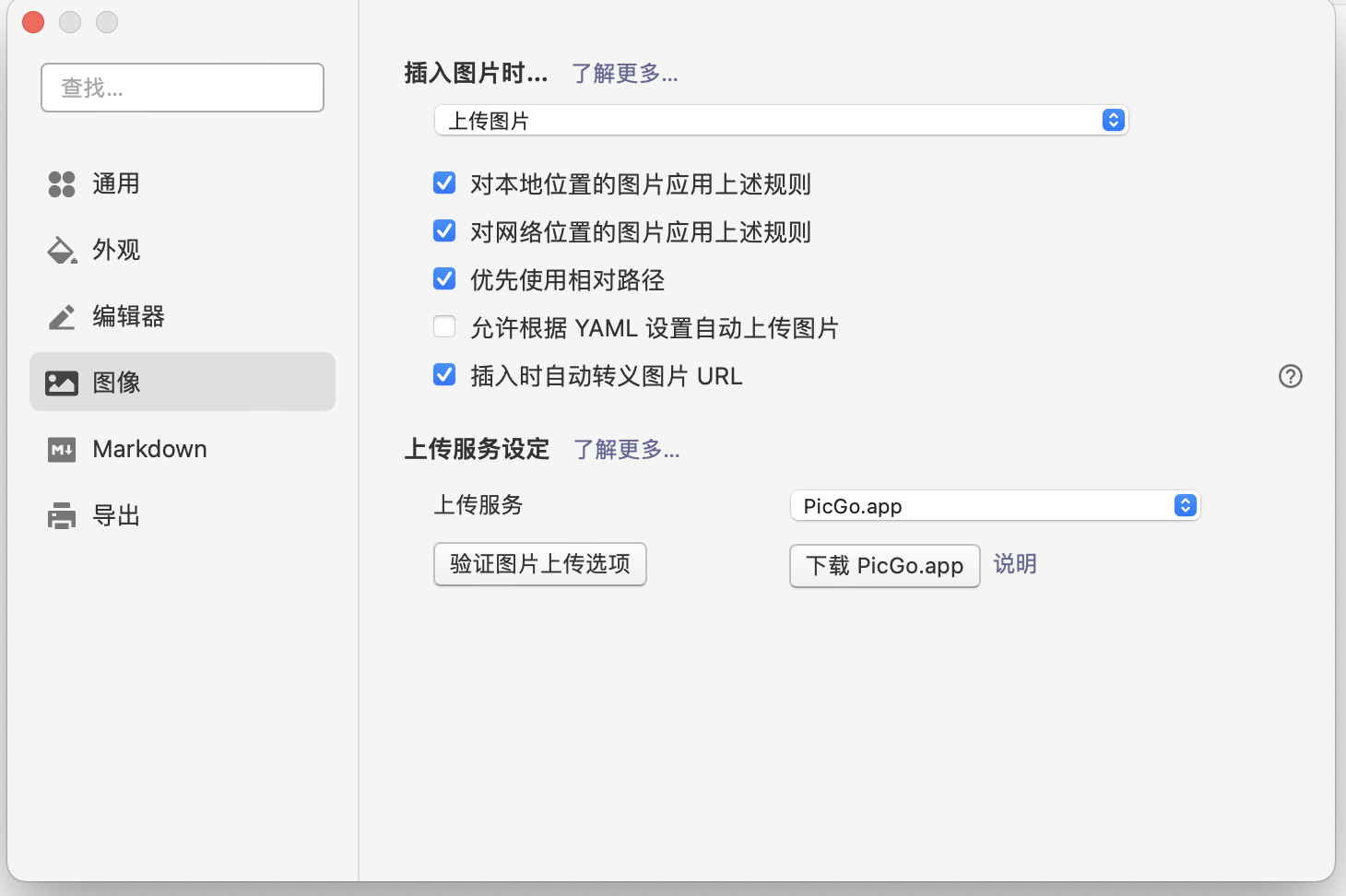Uncheck 插入时自动转义图片 URL
The width and height of the screenshot is (1346, 896).
[x=444, y=374]
